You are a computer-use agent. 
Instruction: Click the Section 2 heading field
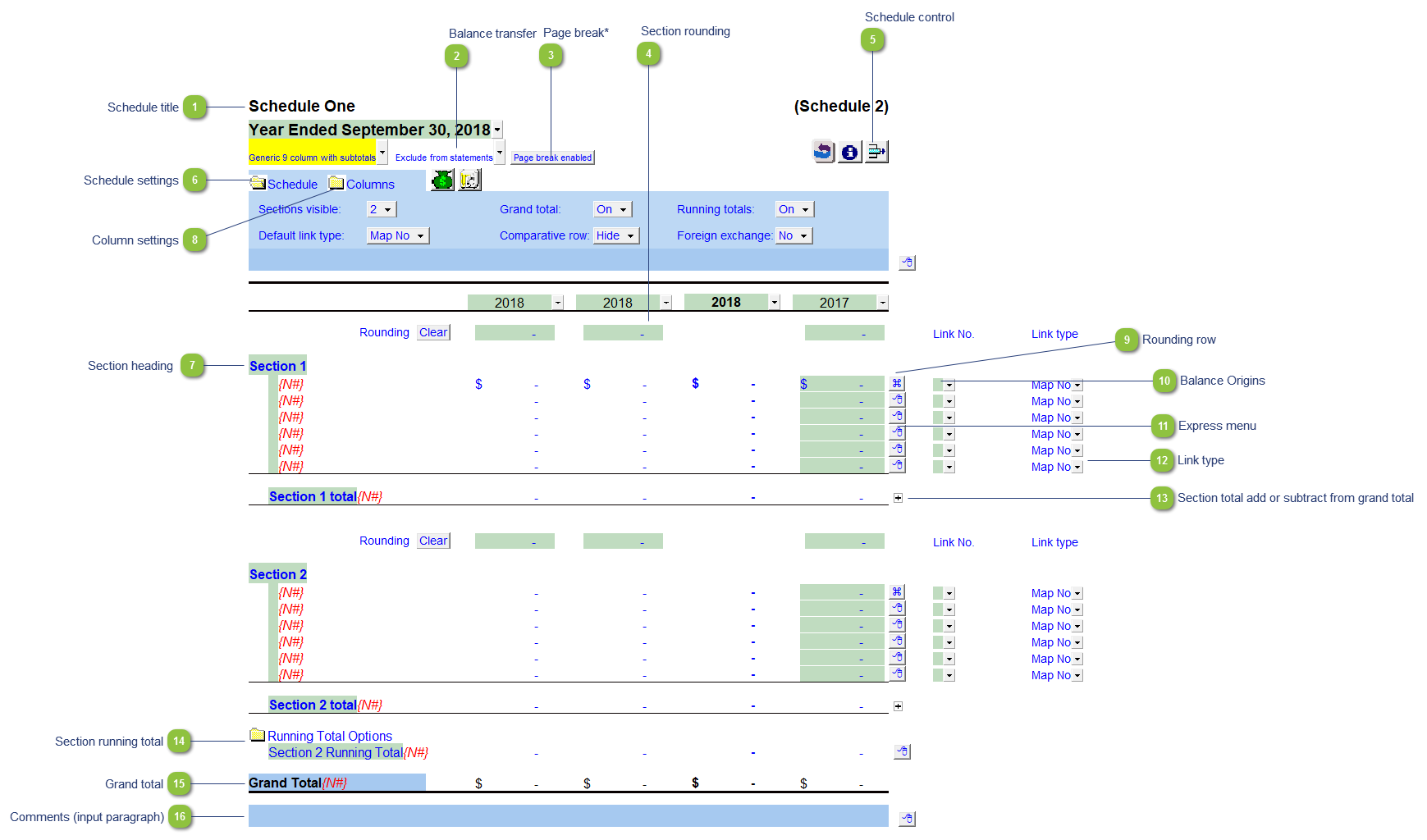(277, 574)
